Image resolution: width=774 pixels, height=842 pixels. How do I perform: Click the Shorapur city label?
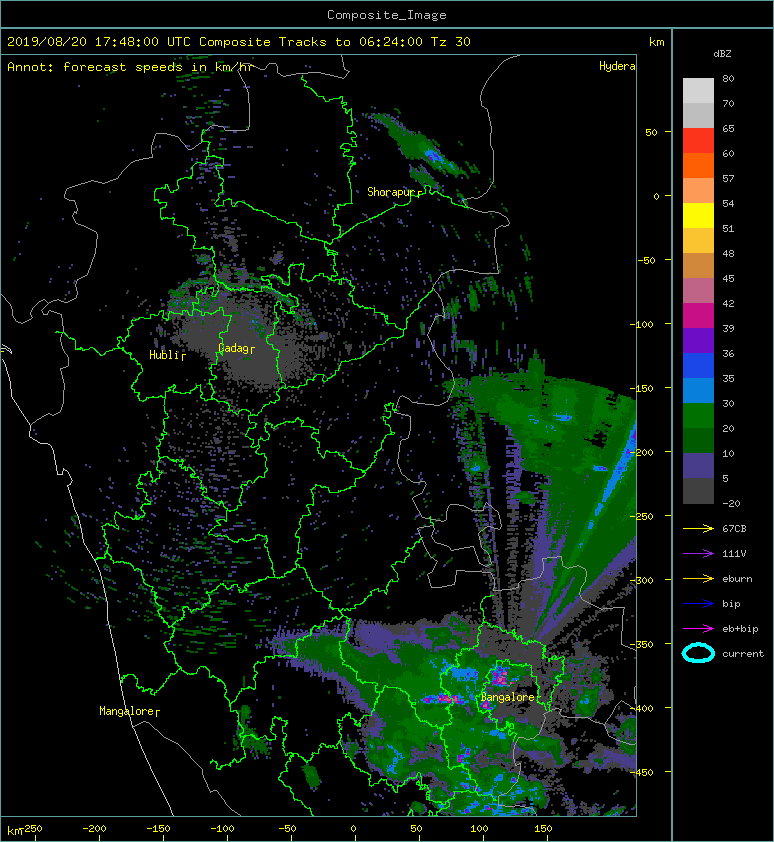pos(392,192)
